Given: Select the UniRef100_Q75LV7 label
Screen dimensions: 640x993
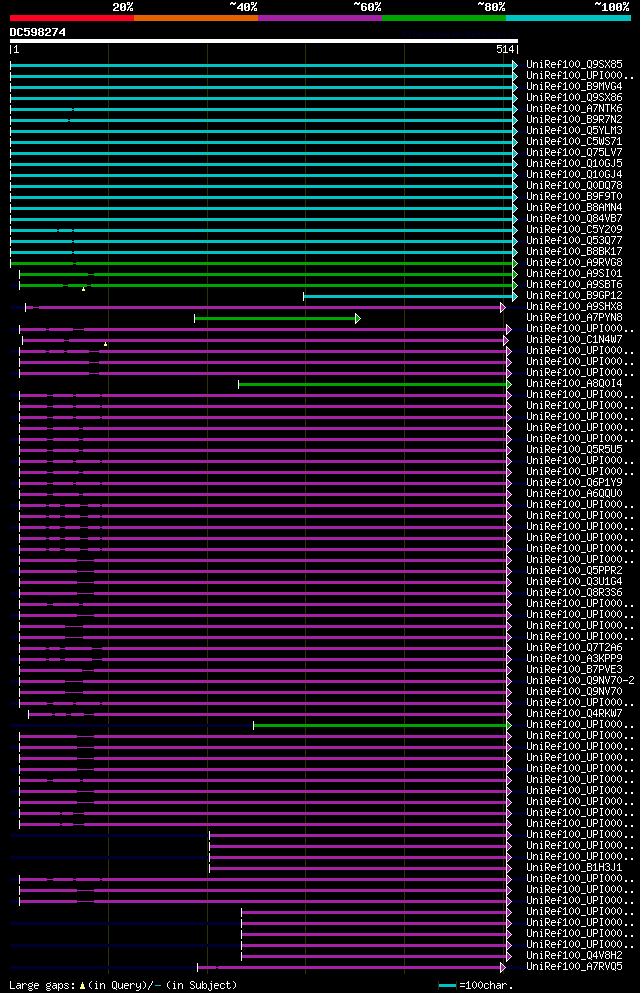Looking at the screenshot, I should click(574, 153).
